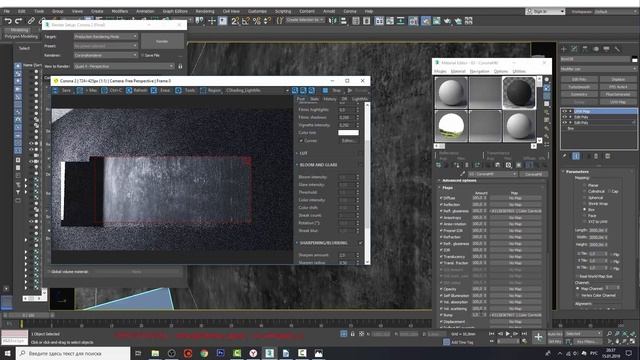Click the Play Animation button

[508, 334]
